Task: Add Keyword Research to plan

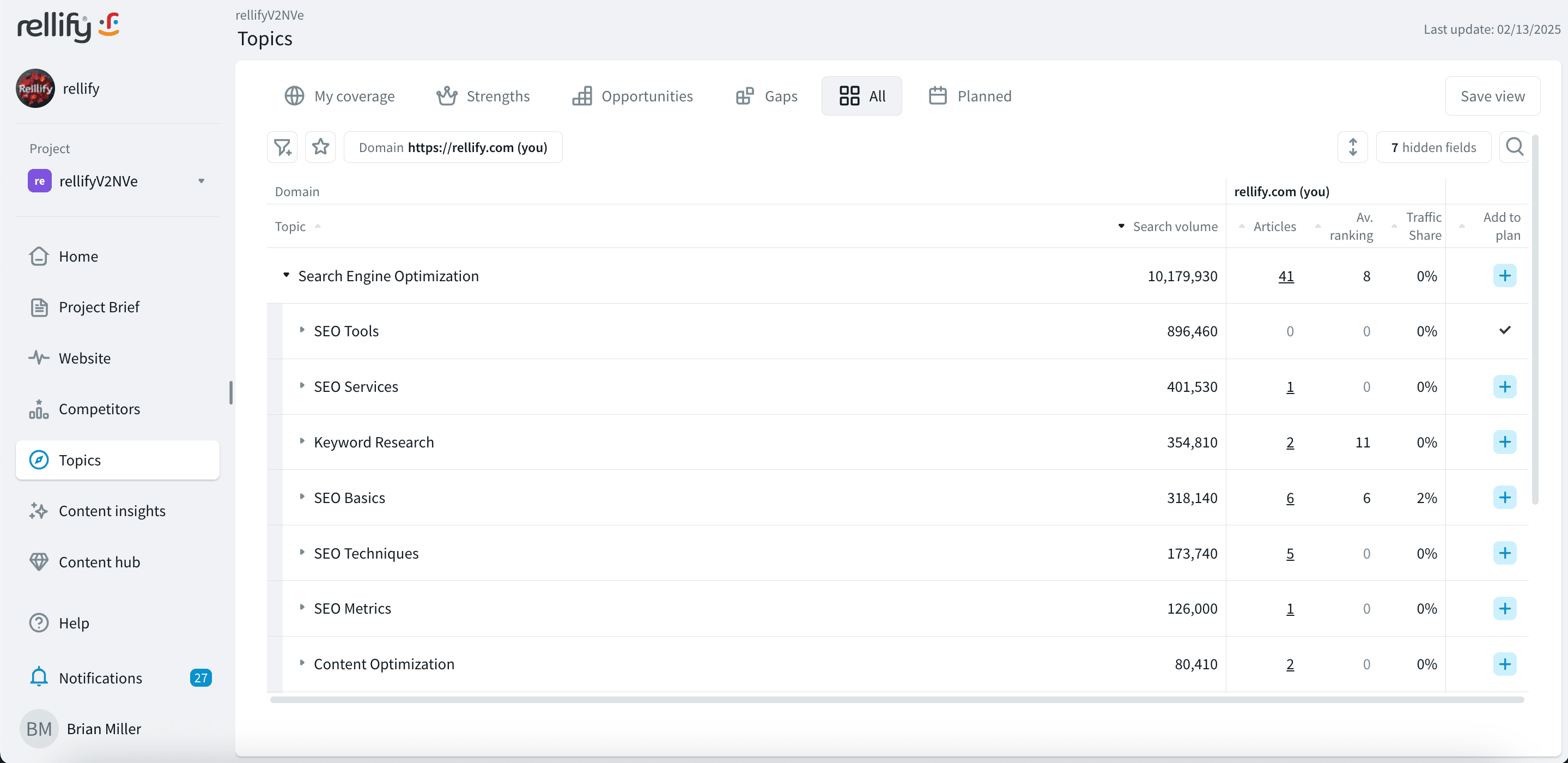Action: point(1504,442)
